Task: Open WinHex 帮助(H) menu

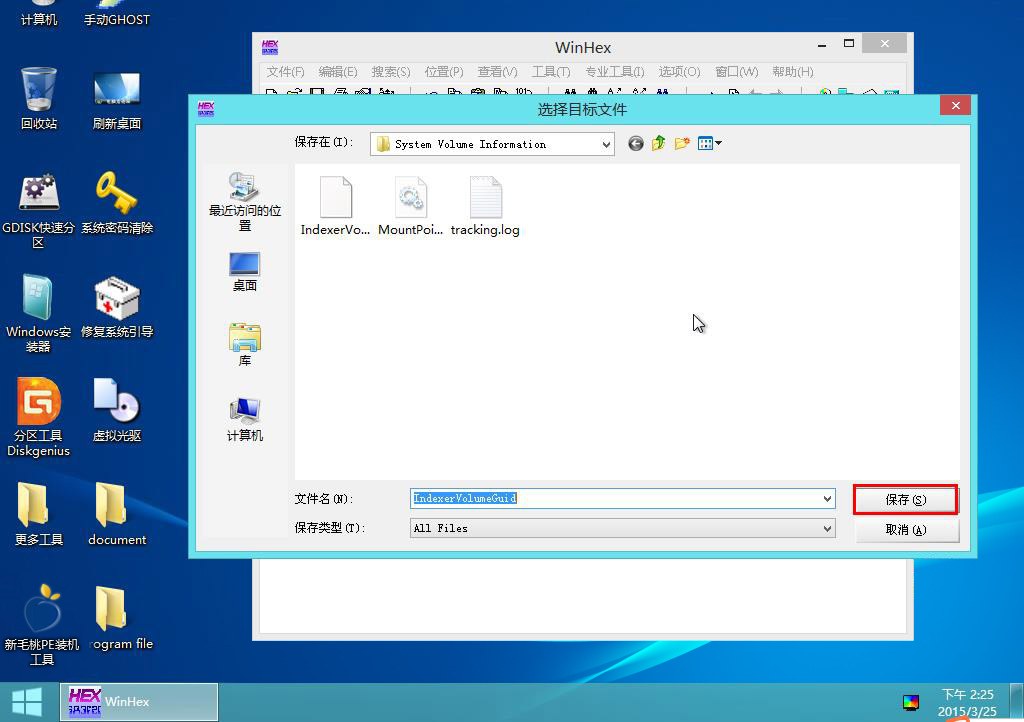Action: pyautogui.click(x=792, y=72)
